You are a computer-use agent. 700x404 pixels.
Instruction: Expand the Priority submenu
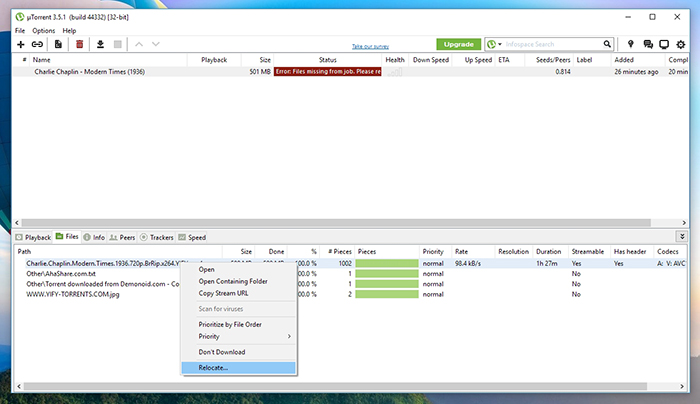238,337
